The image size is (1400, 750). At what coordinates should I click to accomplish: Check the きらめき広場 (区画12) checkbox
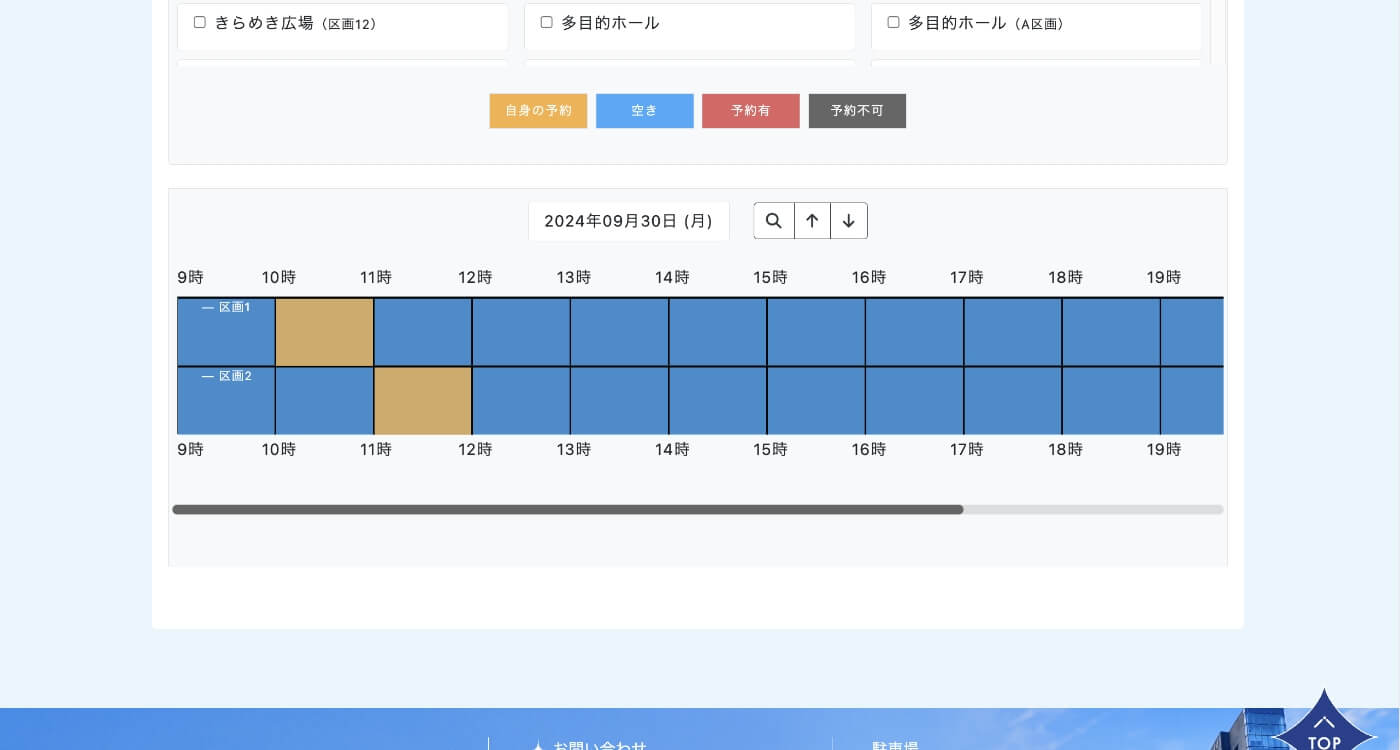coord(200,22)
